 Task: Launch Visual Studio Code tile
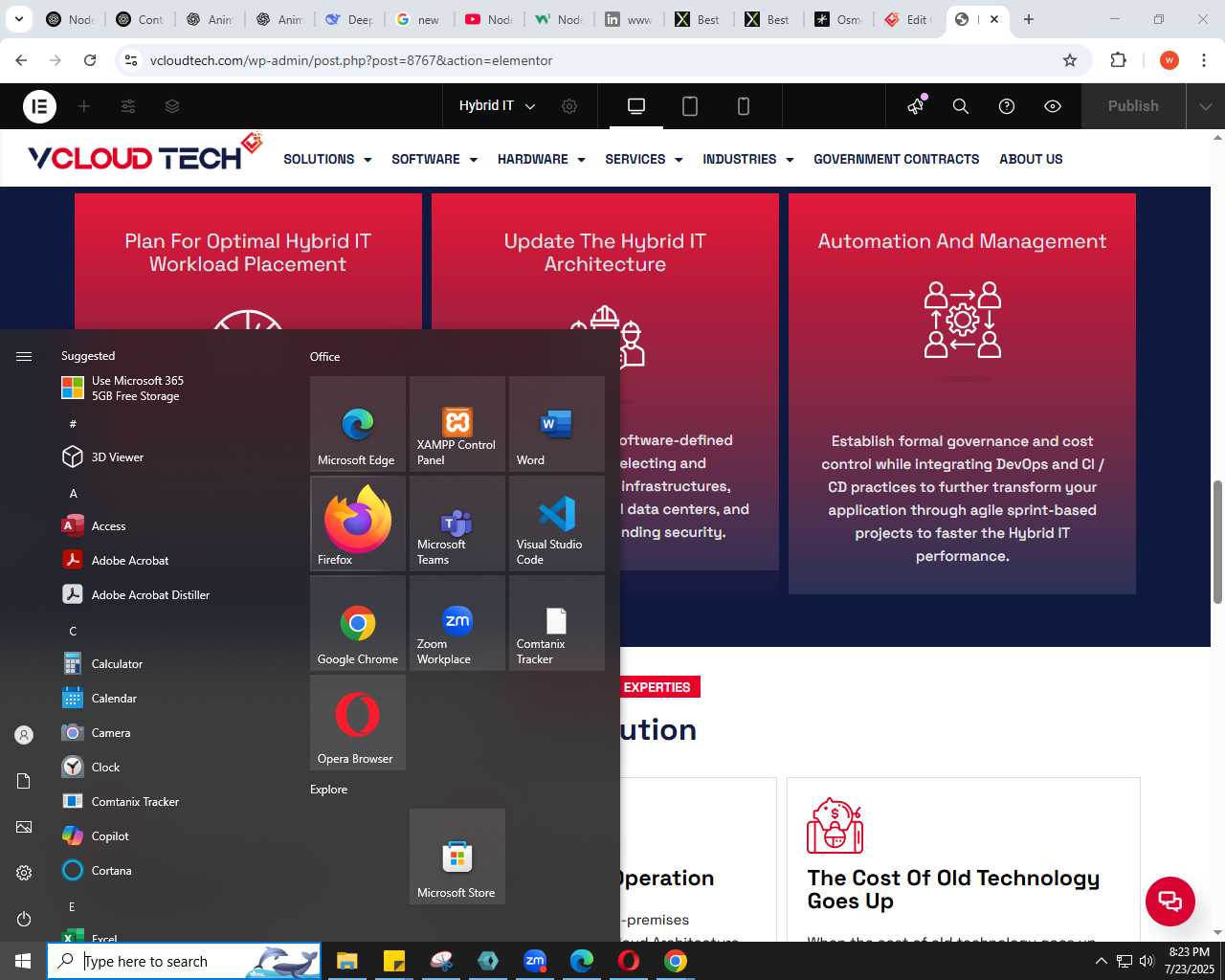pos(557,523)
